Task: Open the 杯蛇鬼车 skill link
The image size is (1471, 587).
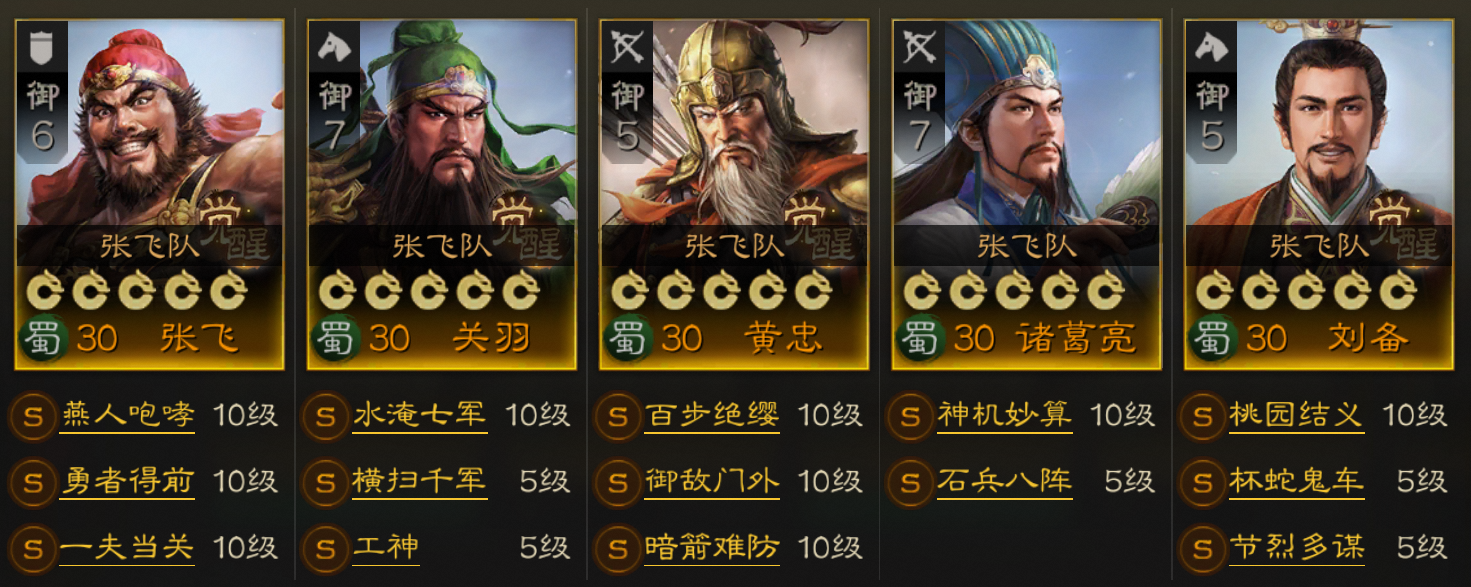Action: point(1297,482)
